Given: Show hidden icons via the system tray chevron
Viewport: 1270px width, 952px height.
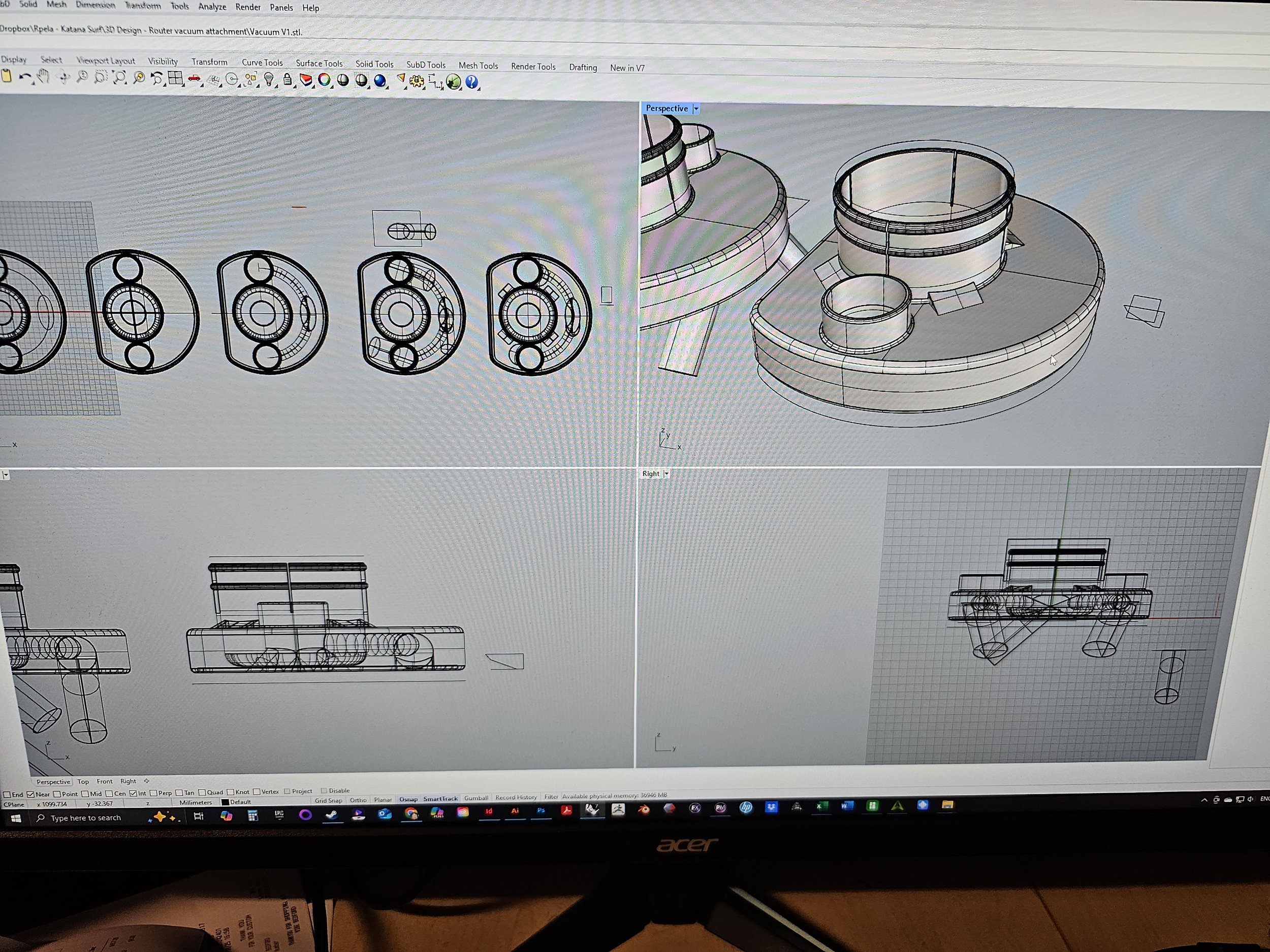Looking at the screenshot, I should [x=1204, y=801].
